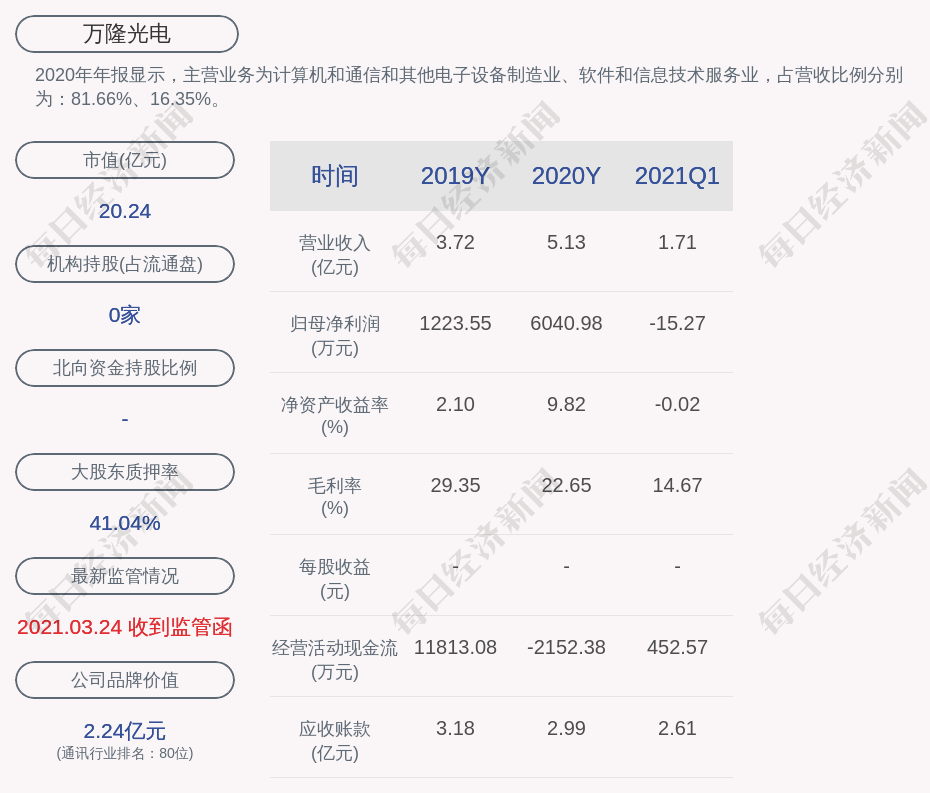Click the 营业收入(亿元) row label

(335, 254)
